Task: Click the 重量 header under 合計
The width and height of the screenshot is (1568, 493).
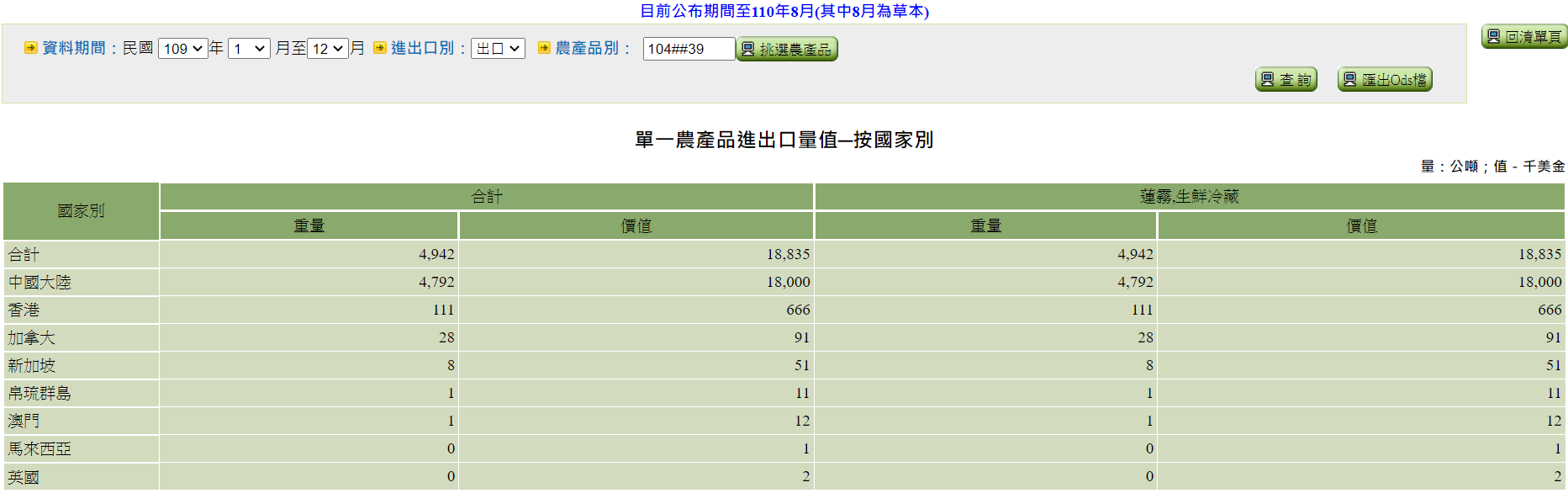Action: click(309, 225)
